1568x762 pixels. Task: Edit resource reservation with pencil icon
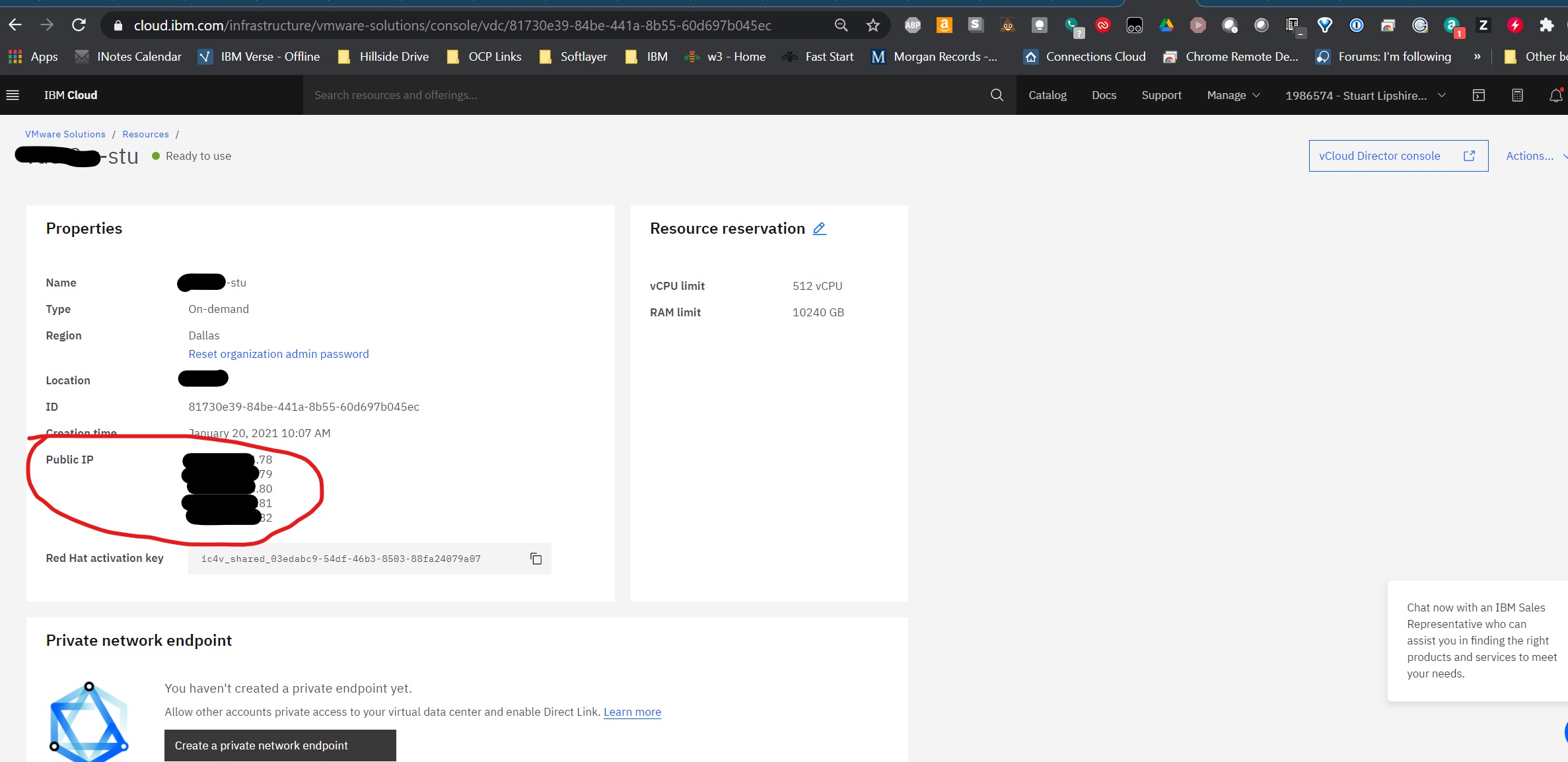(x=819, y=228)
